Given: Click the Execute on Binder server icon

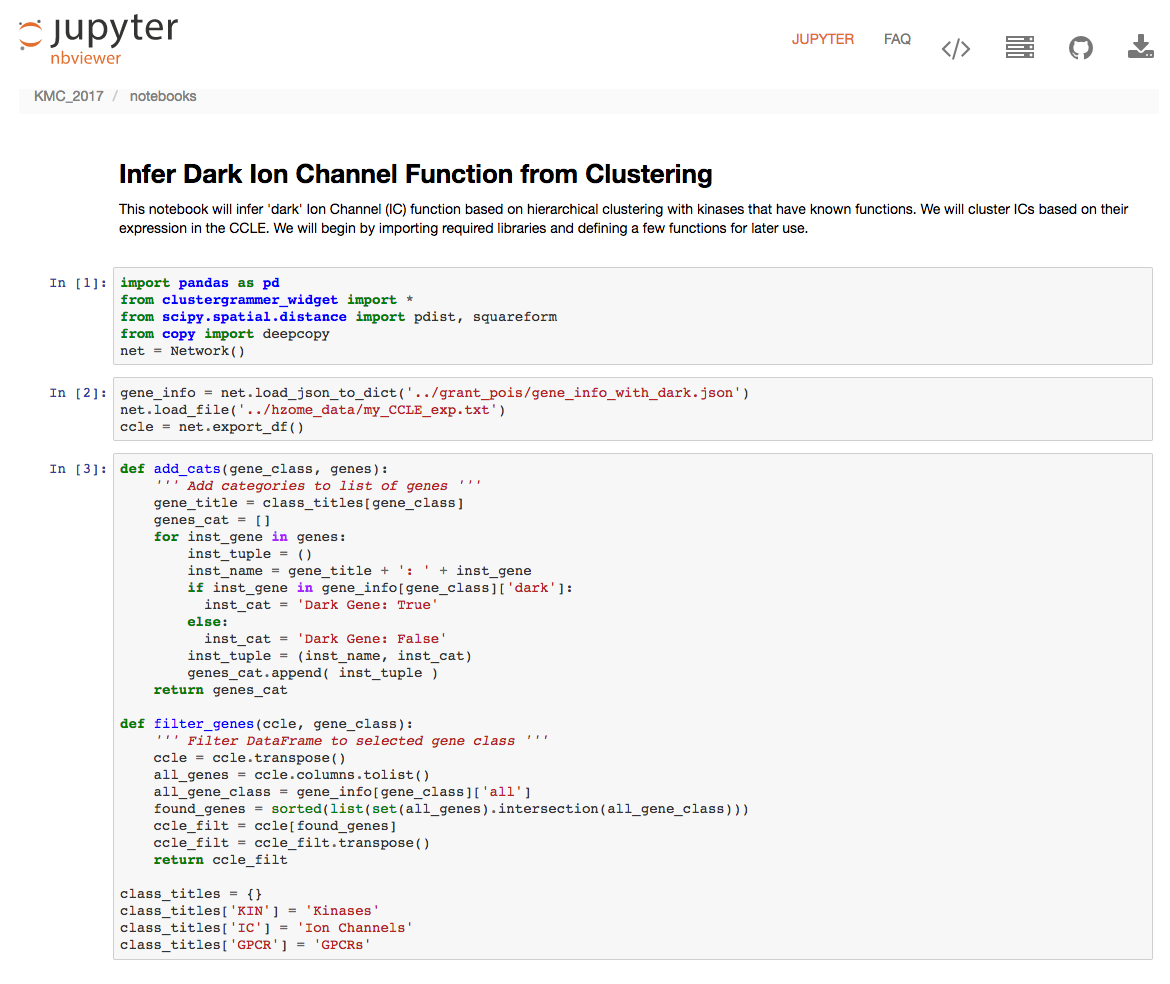Looking at the screenshot, I should pyautogui.click(x=1019, y=48).
